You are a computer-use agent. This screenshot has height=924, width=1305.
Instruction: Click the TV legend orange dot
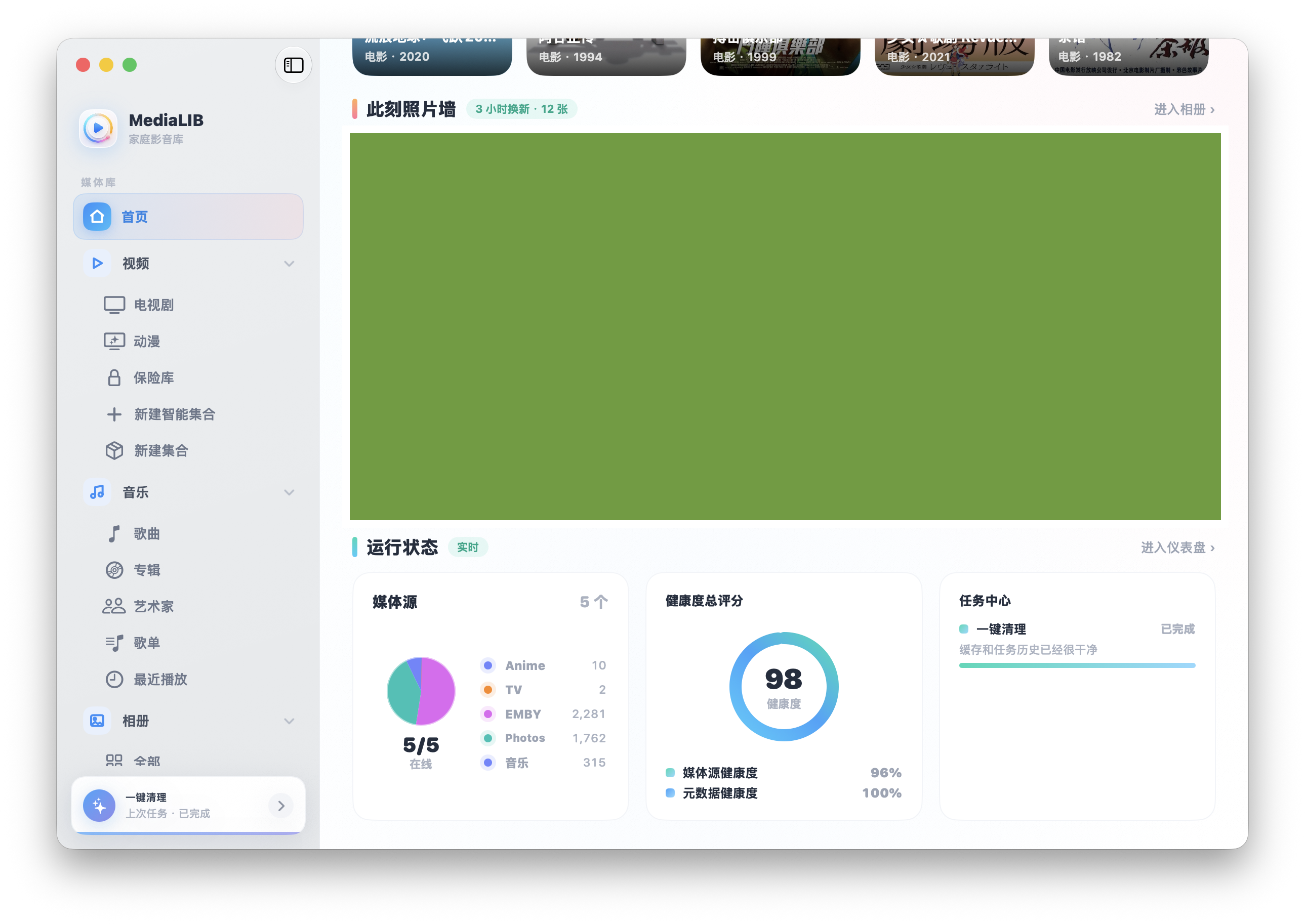pos(488,690)
